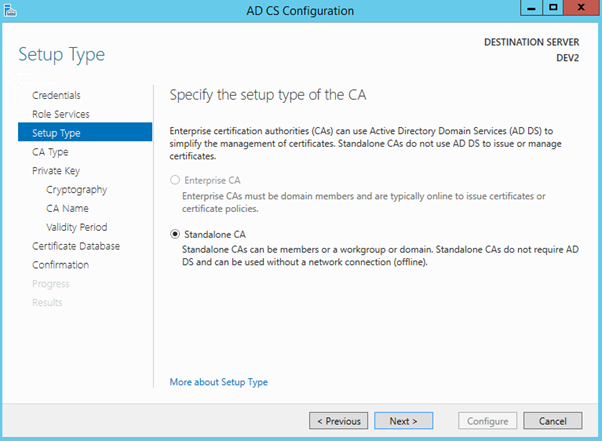Go to the Validity Period sub-step
Screen dimensions: 602x441
(76, 227)
